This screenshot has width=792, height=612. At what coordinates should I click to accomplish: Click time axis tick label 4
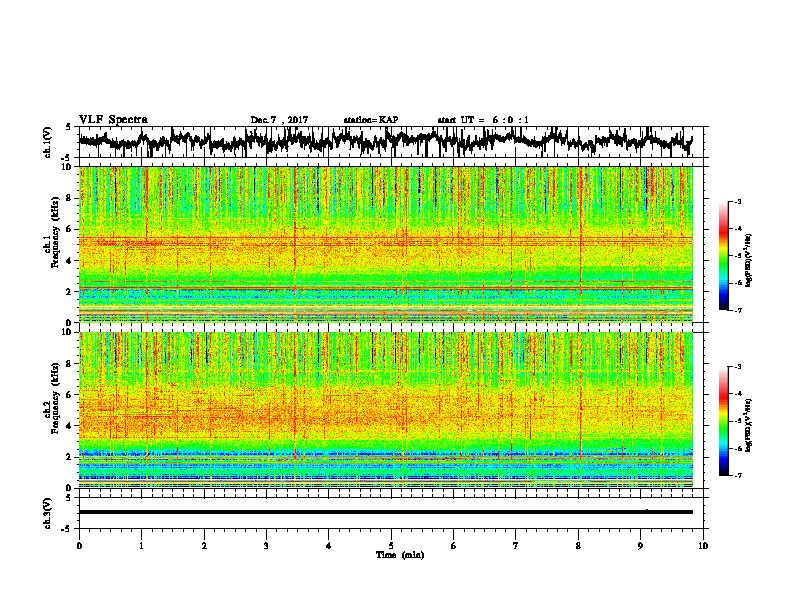coord(329,546)
